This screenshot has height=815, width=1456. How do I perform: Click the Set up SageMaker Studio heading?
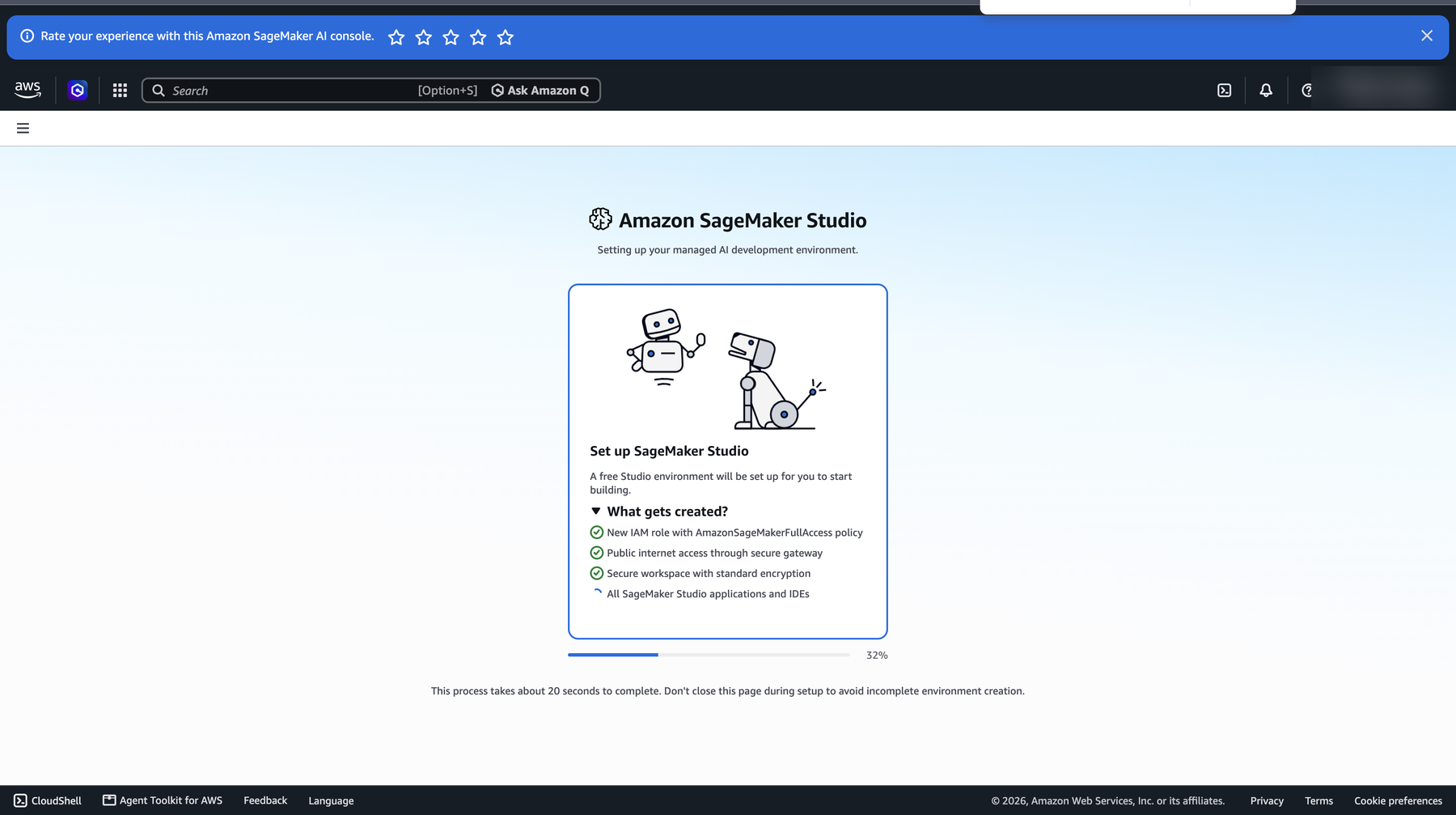pos(669,451)
